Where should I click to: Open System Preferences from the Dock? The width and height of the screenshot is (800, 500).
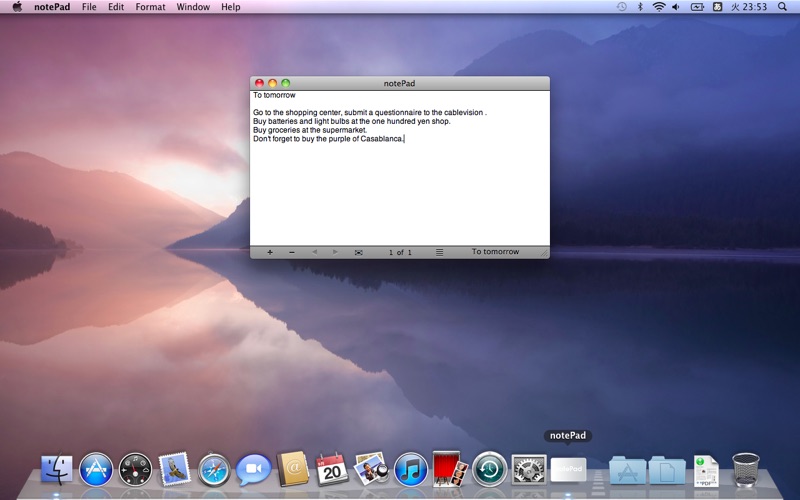point(529,469)
